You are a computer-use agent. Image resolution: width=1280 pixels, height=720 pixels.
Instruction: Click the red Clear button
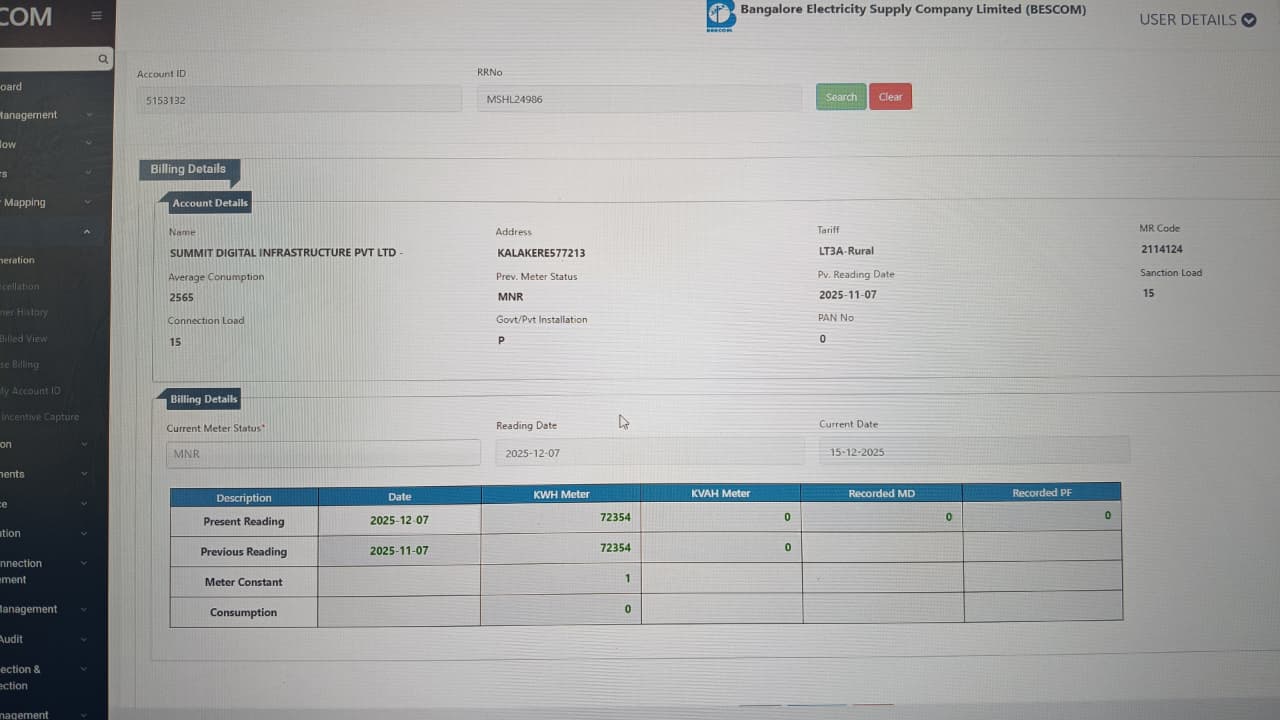pyautogui.click(x=890, y=97)
